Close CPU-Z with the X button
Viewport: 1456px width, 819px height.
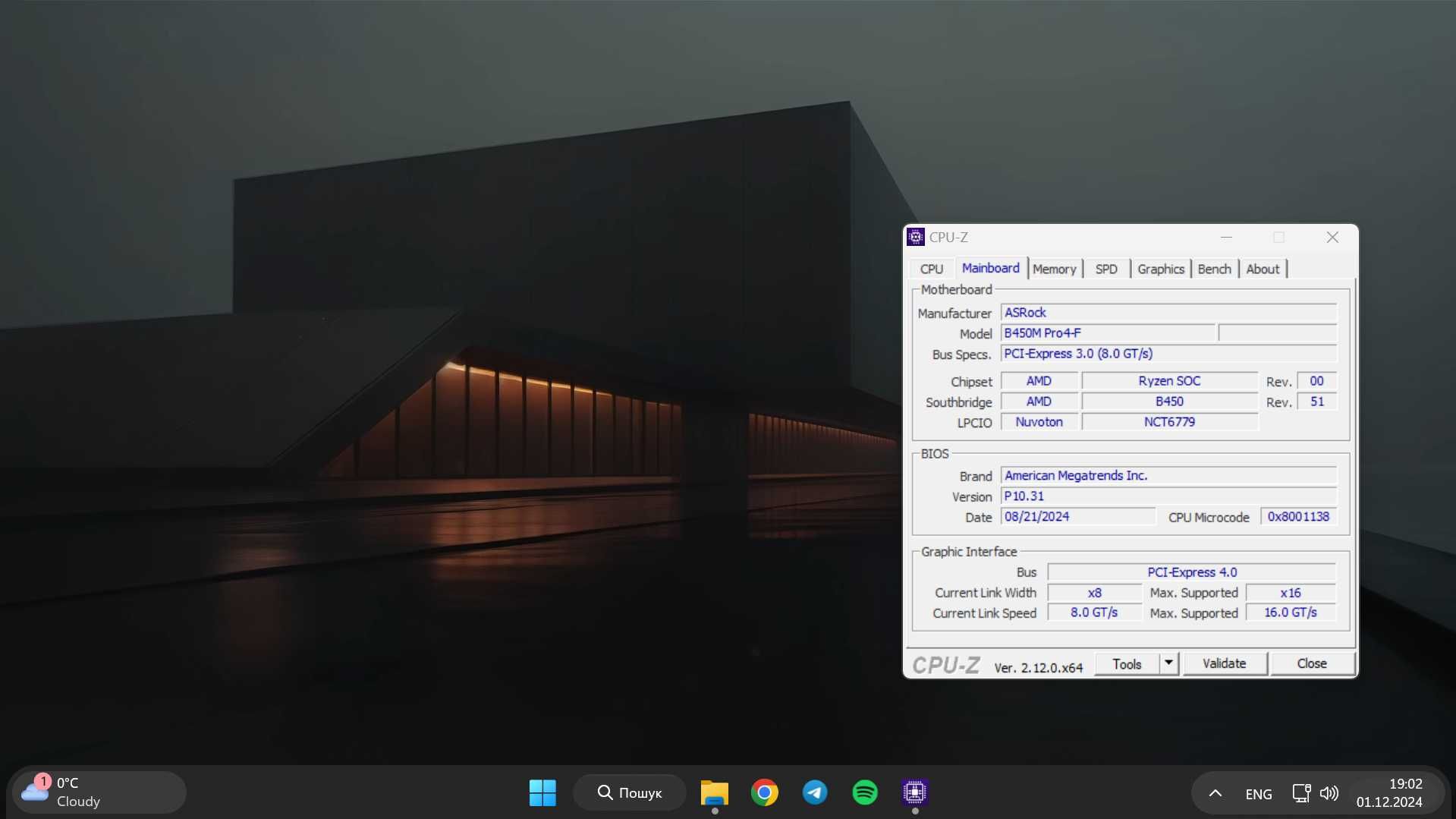click(1332, 237)
